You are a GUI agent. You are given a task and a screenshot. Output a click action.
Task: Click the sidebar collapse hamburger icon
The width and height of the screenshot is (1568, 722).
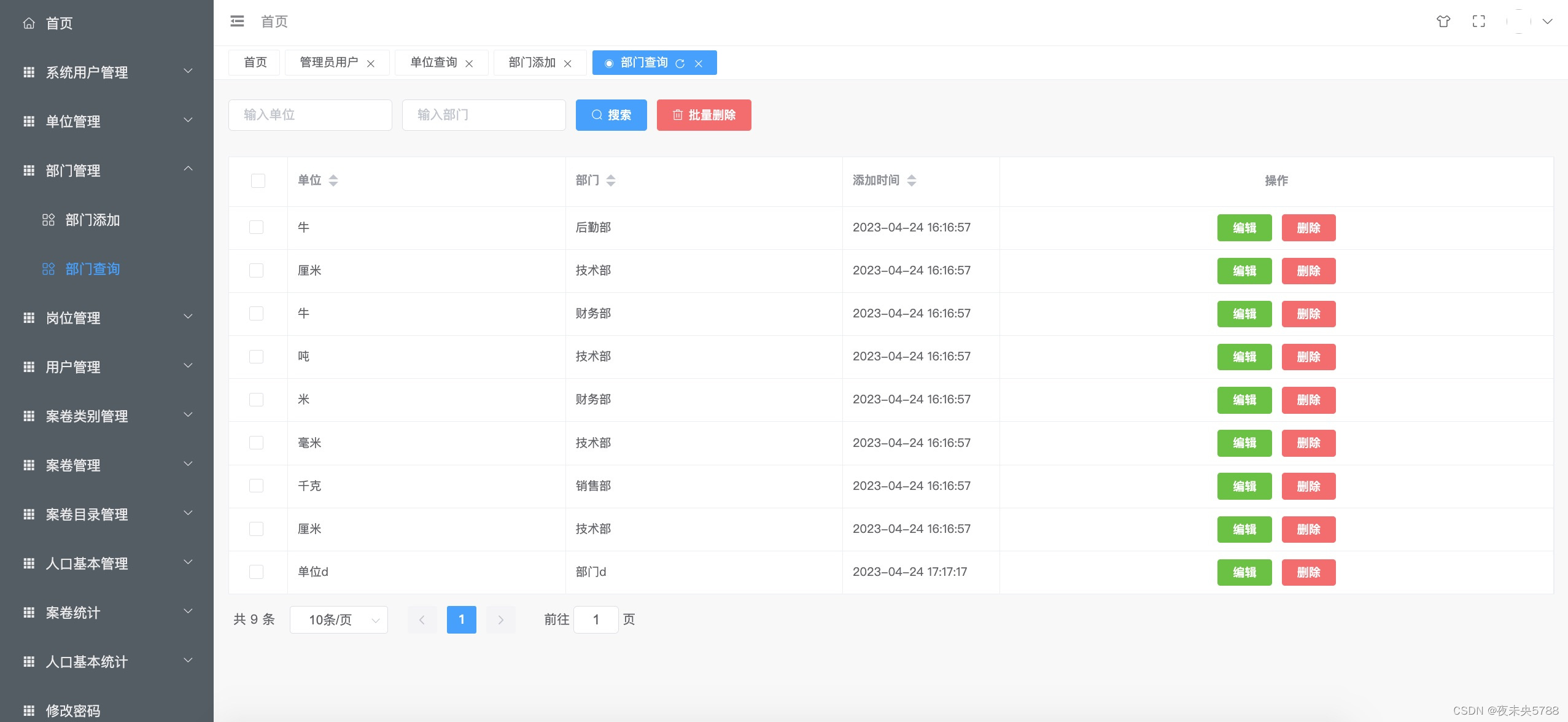tap(237, 21)
